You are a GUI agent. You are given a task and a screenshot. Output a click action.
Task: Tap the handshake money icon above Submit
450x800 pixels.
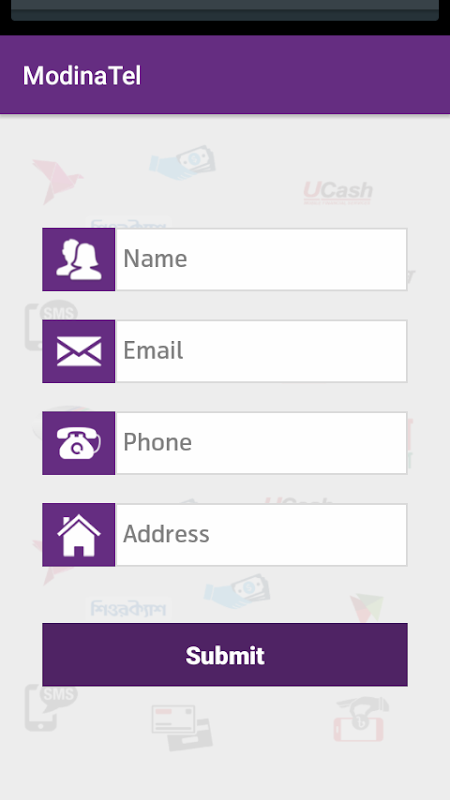click(237, 591)
